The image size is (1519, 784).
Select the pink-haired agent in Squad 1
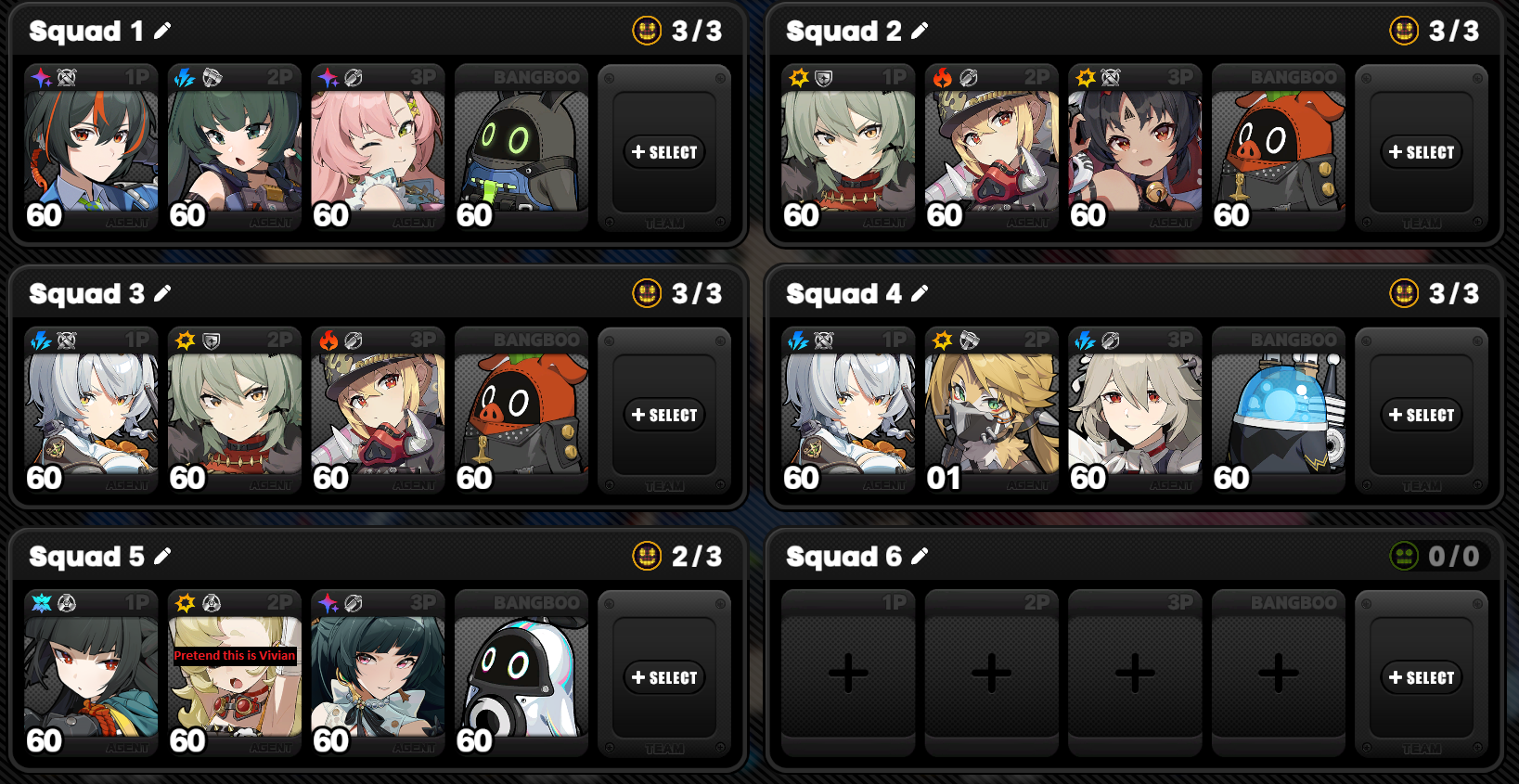point(378,148)
